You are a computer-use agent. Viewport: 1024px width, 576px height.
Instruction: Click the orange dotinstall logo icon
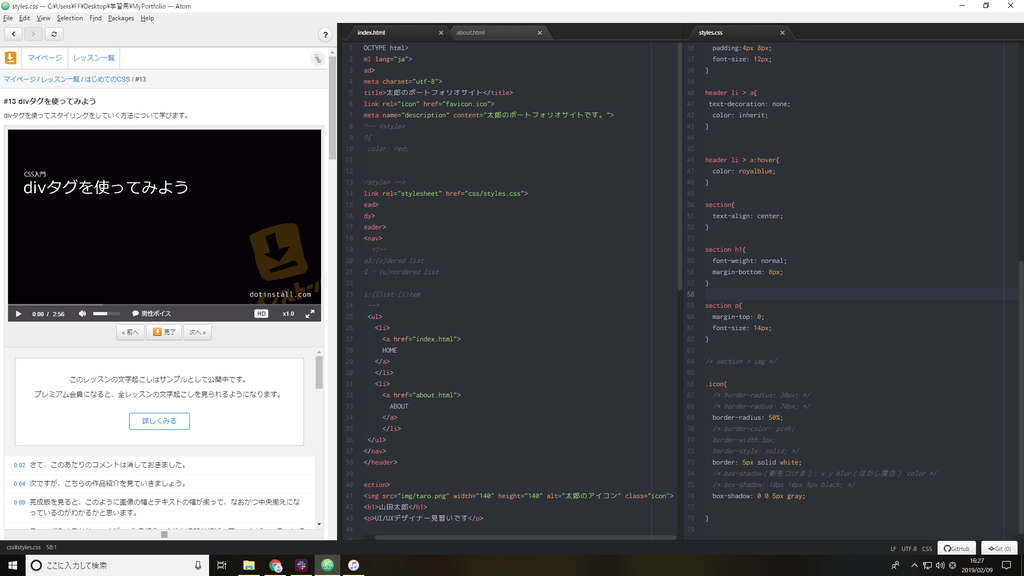pyautogui.click(x=10, y=57)
